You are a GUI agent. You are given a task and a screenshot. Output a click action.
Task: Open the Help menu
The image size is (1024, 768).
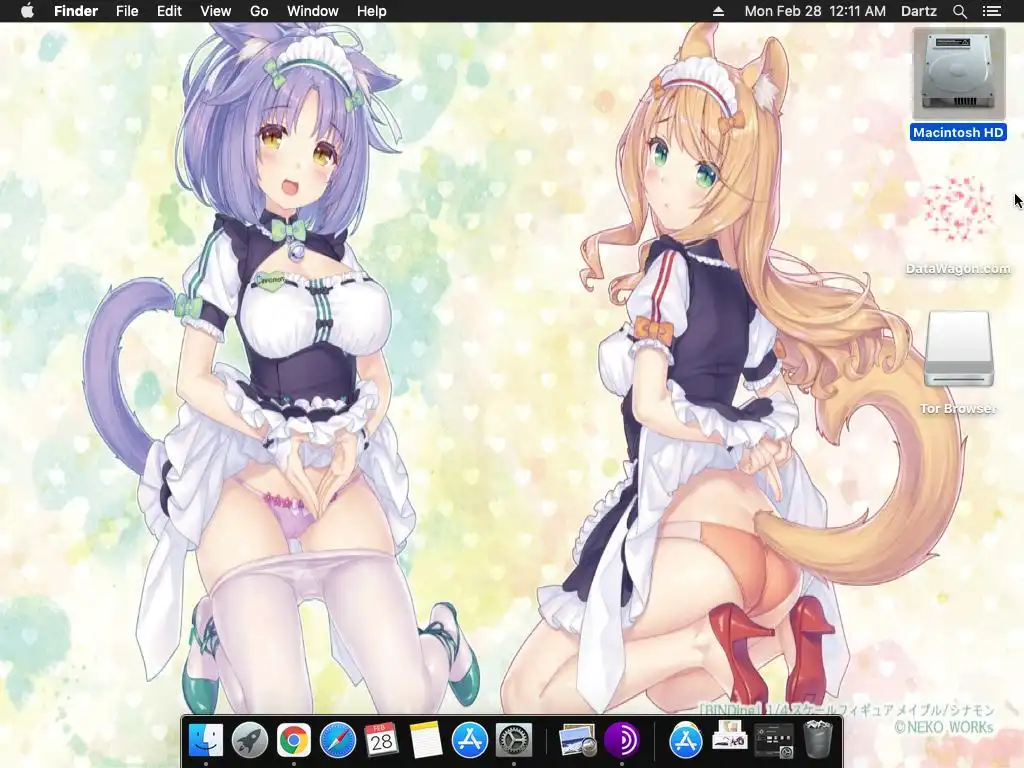pyautogui.click(x=372, y=11)
